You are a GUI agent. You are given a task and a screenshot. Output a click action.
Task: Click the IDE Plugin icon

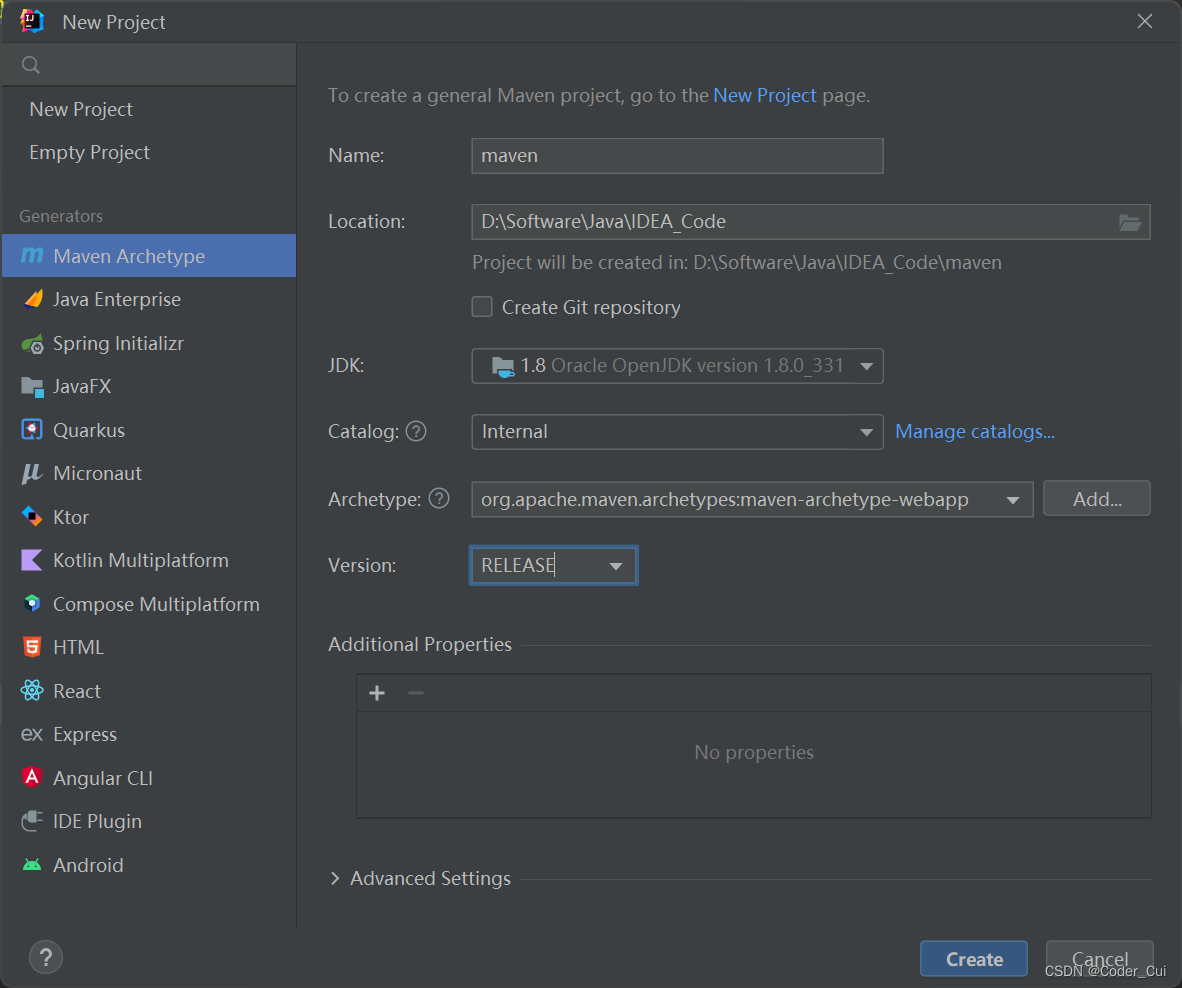point(32,821)
